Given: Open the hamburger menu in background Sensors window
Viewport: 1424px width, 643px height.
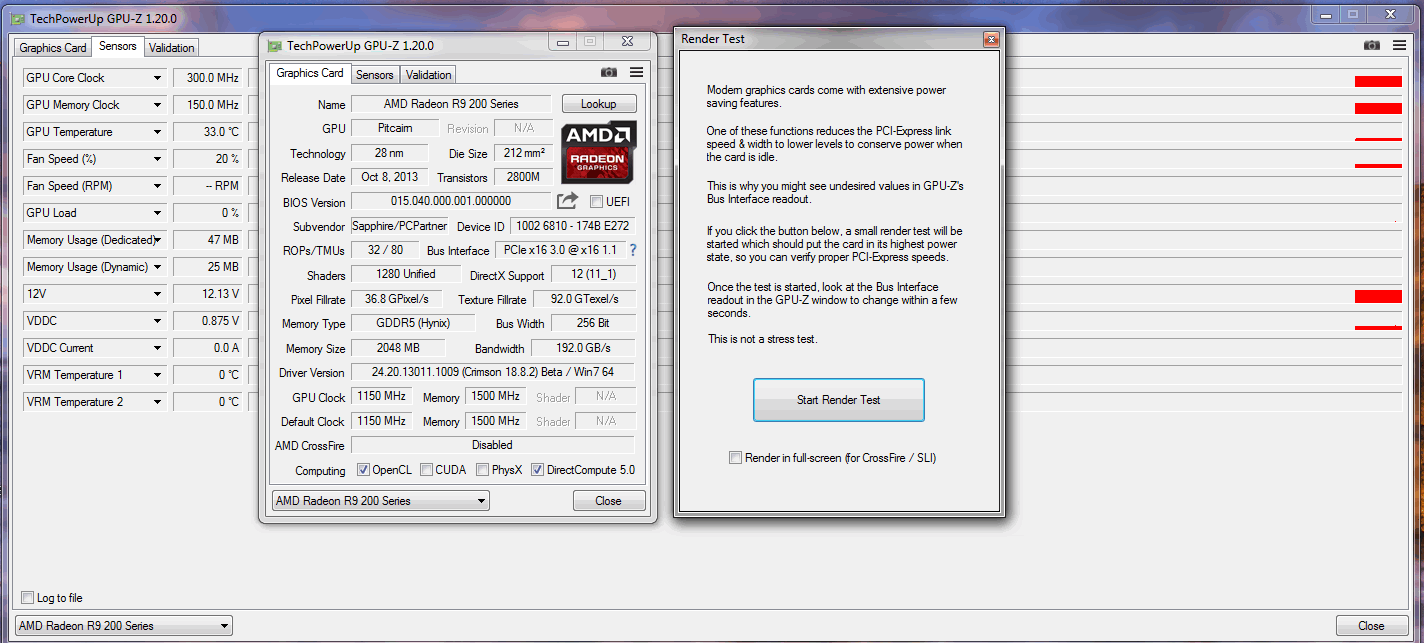Looking at the screenshot, I should point(1400,45).
